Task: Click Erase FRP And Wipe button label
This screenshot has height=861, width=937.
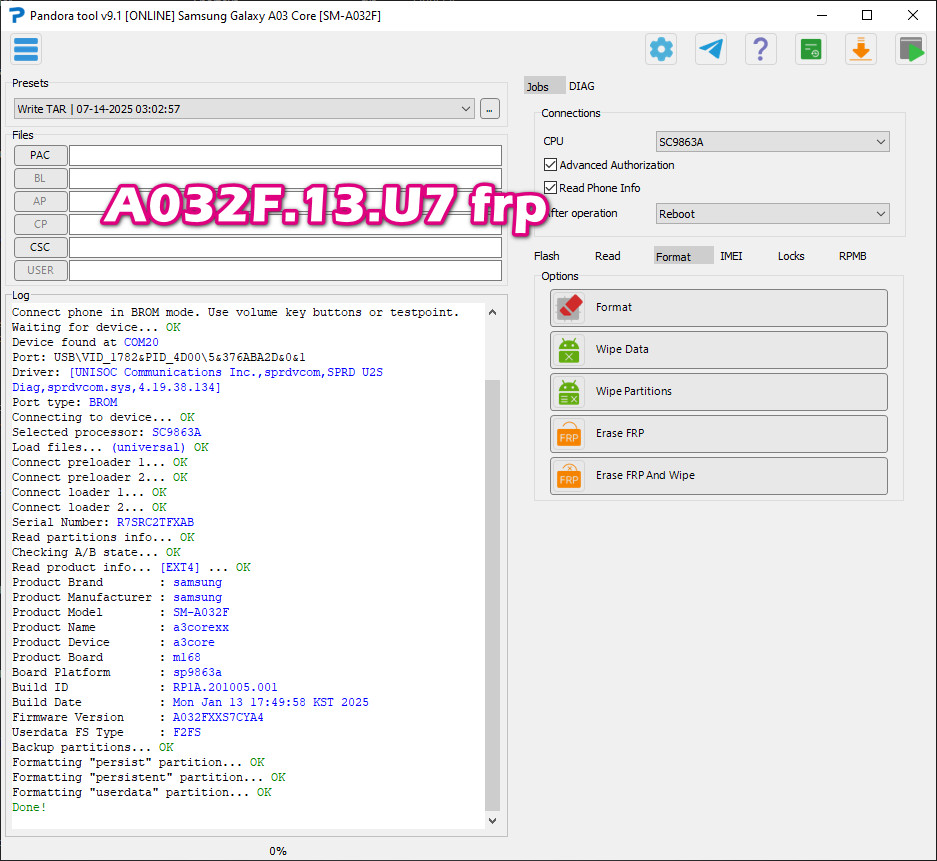Action: pyautogui.click(x=645, y=475)
